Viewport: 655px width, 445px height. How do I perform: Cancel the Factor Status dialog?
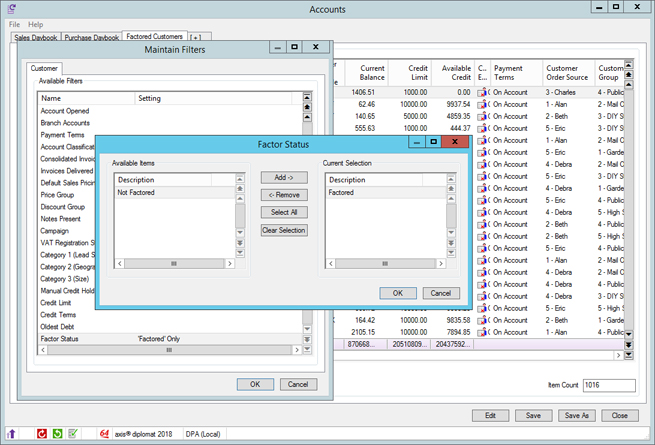(441, 293)
